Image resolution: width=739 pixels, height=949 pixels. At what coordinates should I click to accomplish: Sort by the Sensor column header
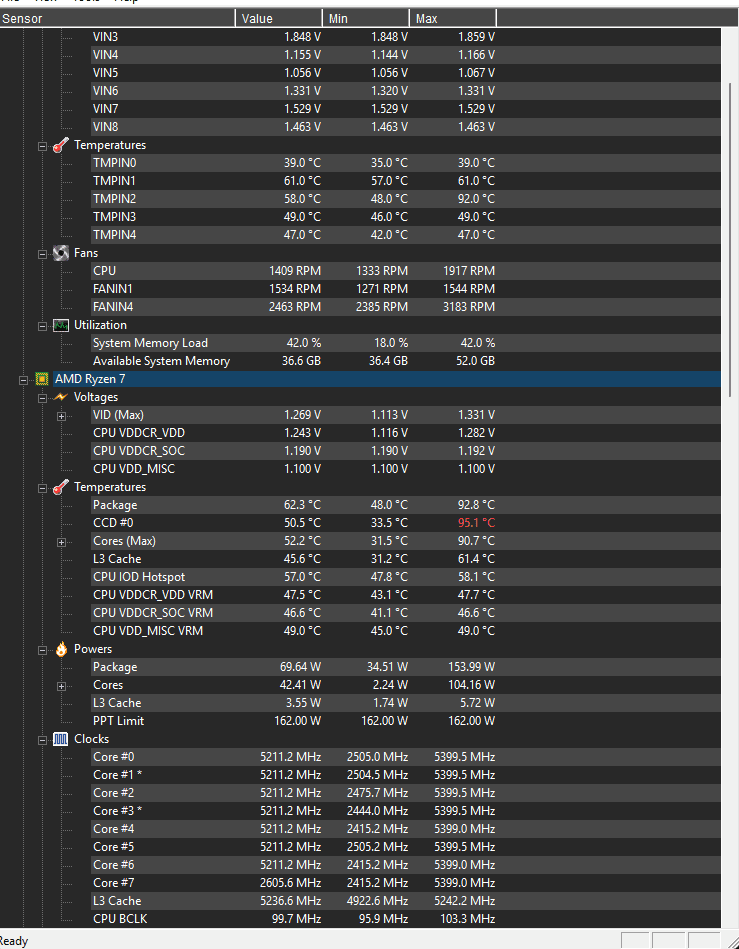117,18
